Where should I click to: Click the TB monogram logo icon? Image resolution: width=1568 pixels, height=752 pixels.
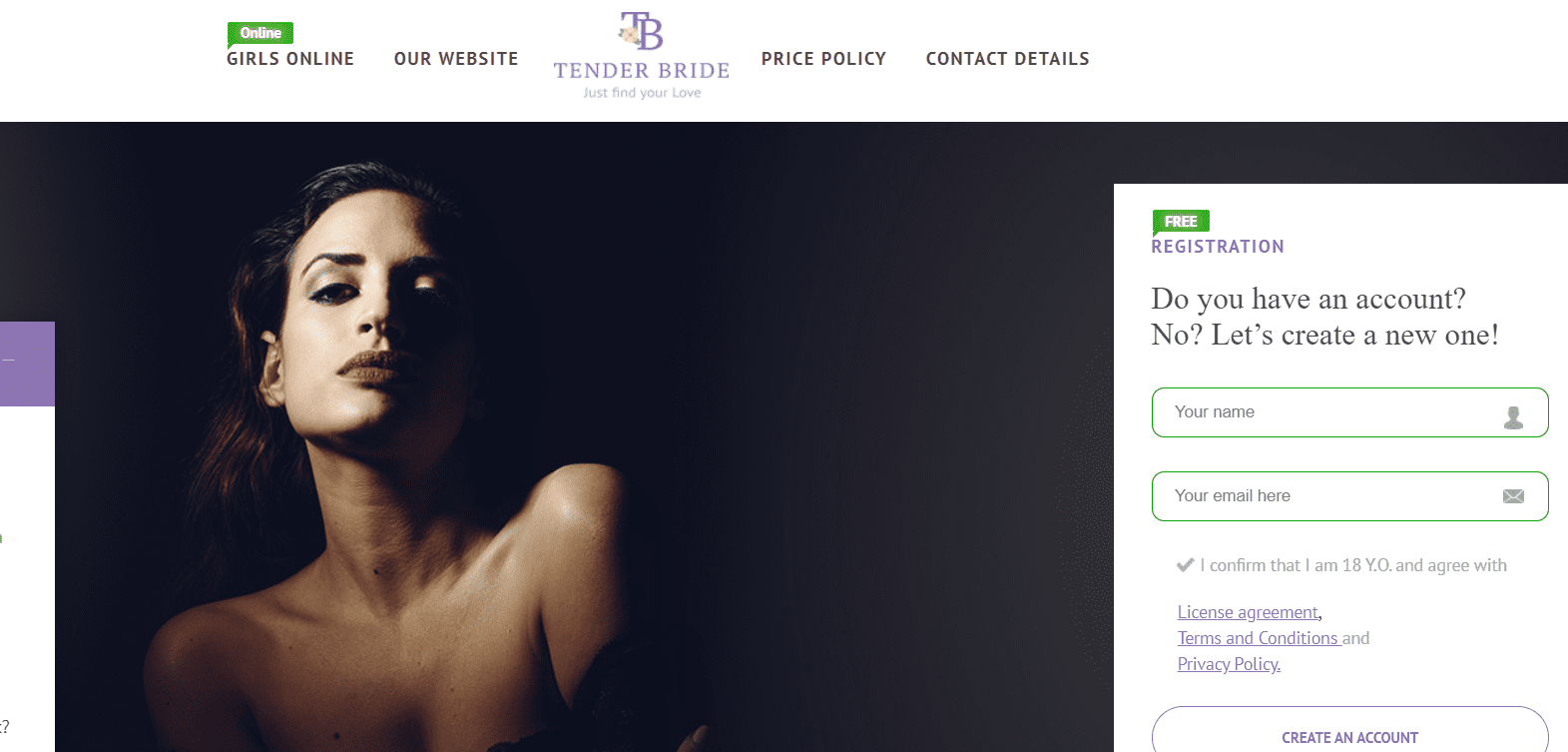point(641,31)
